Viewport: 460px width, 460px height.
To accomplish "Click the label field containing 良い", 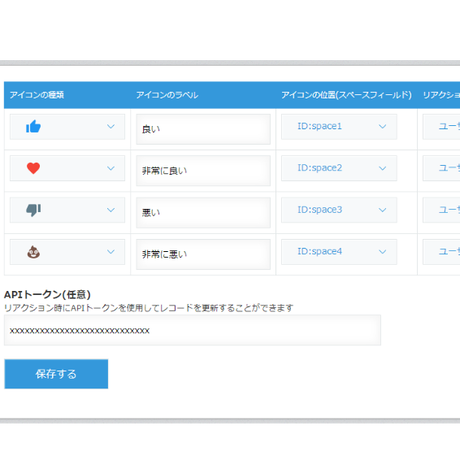I will point(203,129).
